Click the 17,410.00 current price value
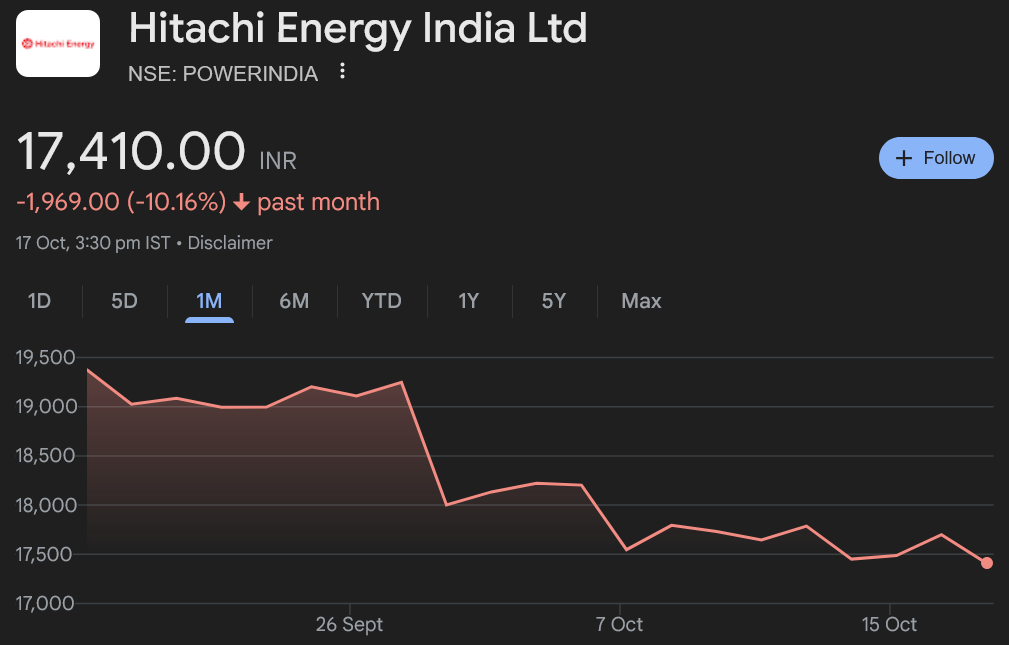 click(x=131, y=153)
